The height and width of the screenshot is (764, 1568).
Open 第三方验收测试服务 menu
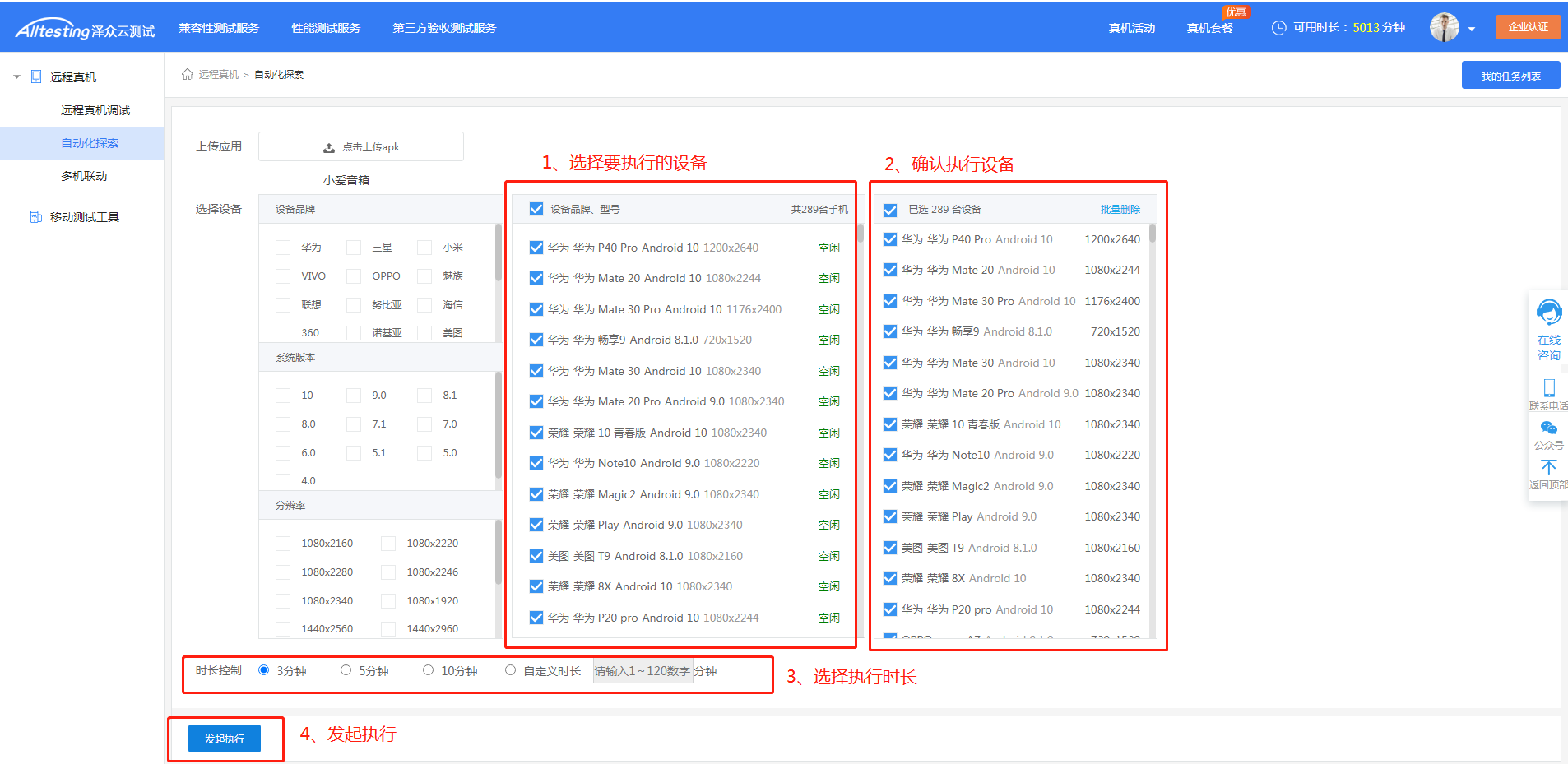click(444, 28)
